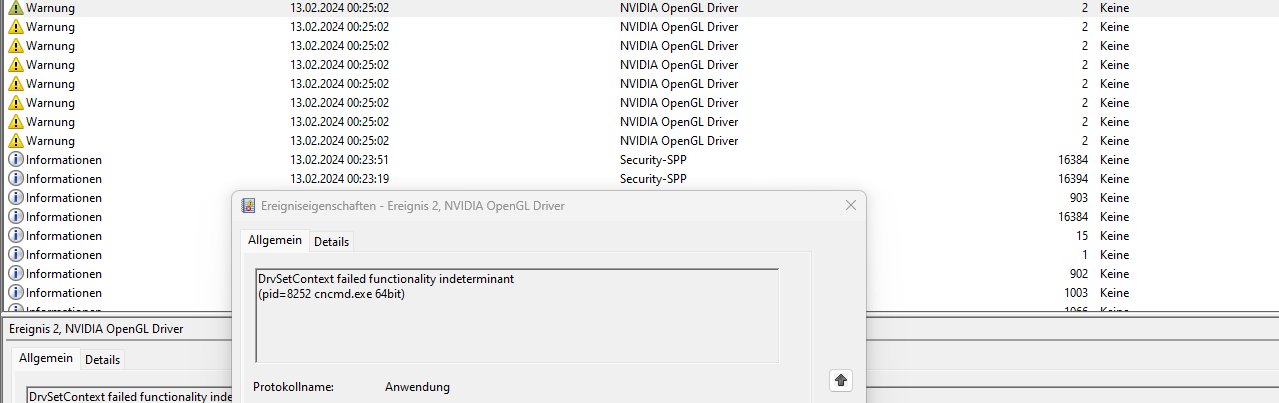Viewport: 1279px width, 403px height.
Task: Click the info icon of the 00:23:51 Security-SPP event
Action: (15, 160)
